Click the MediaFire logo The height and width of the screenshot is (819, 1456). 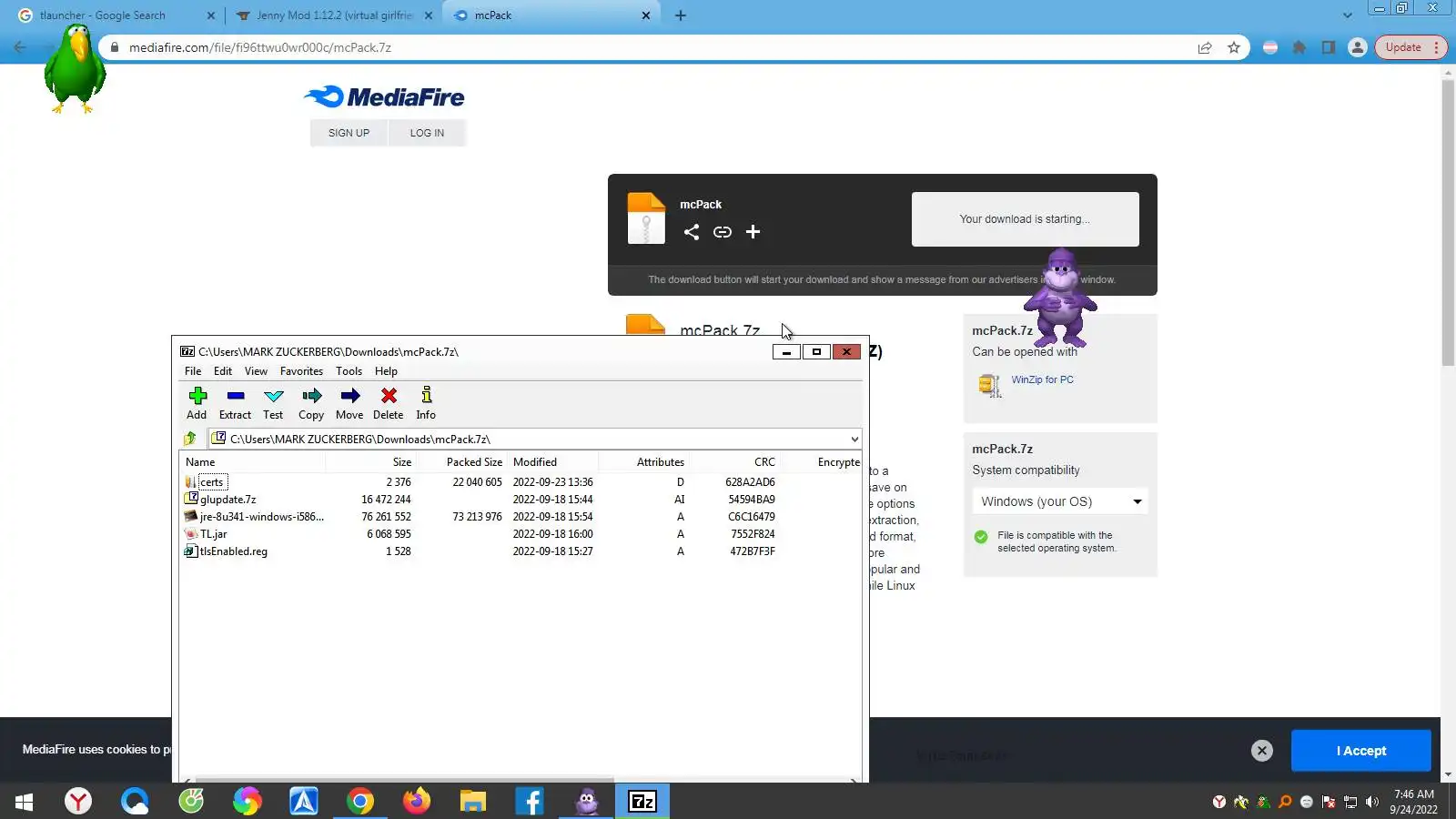point(384,97)
